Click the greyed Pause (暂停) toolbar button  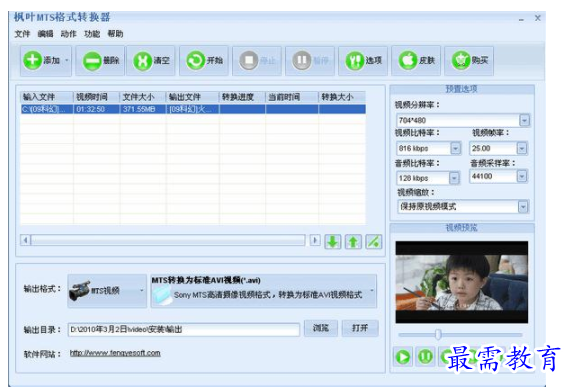tap(310, 61)
